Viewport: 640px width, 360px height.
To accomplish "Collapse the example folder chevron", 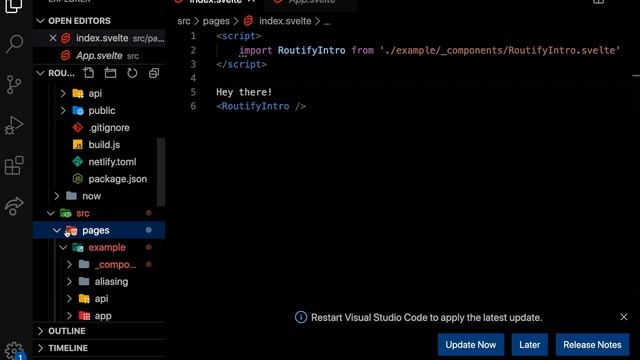I will pyautogui.click(x=63, y=247).
